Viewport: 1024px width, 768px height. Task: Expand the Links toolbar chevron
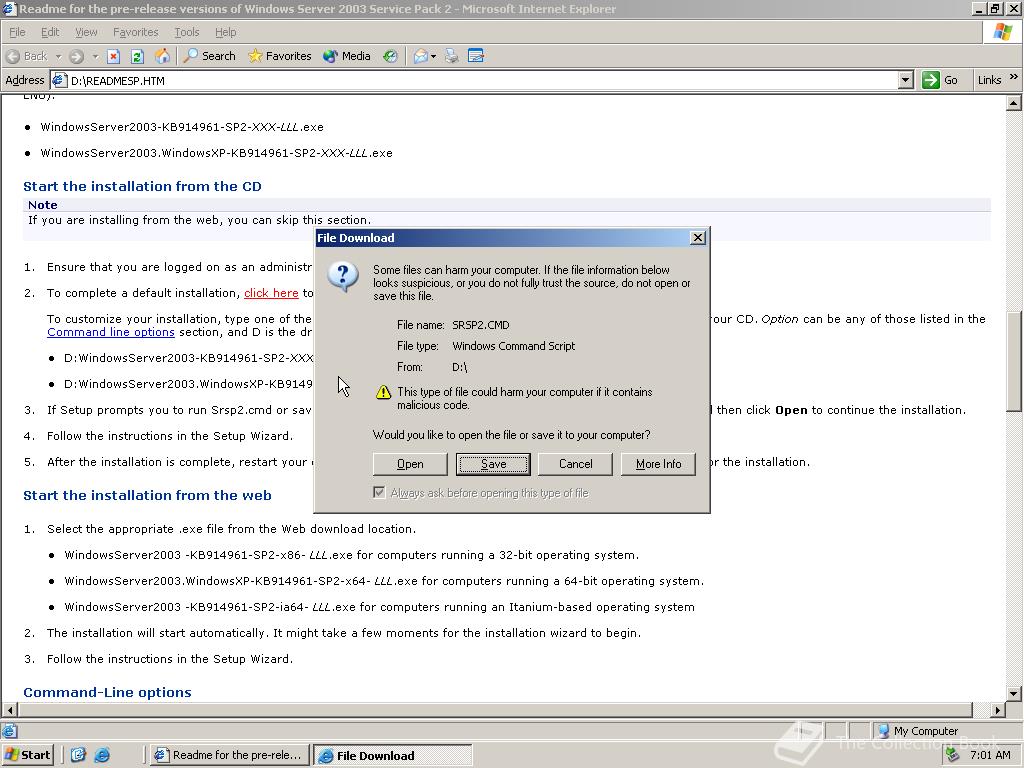[x=1014, y=77]
